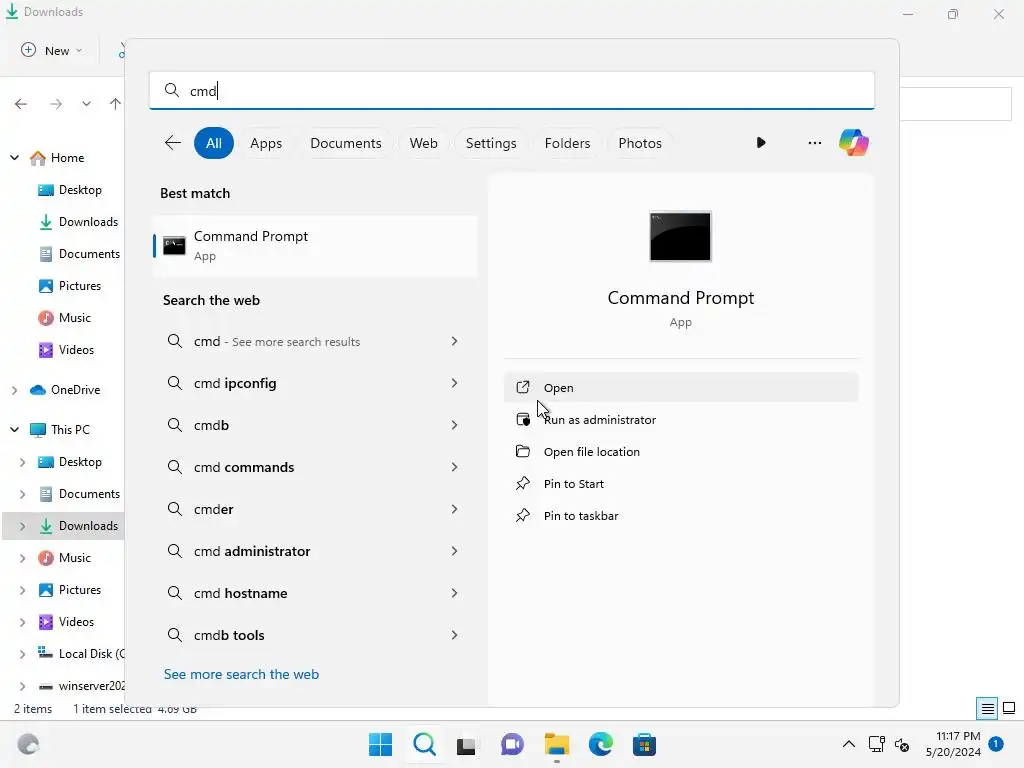Select the cmder web suggestion
This screenshot has width=1024, height=768.
tap(315, 509)
